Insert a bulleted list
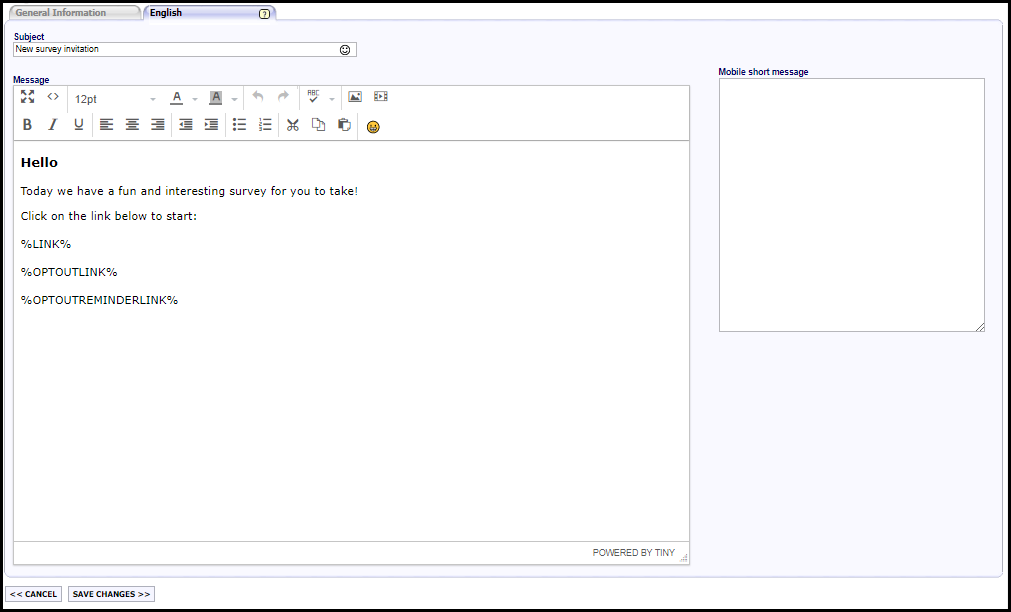The height and width of the screenshot is (612, 1011). [x=239, y=124]
